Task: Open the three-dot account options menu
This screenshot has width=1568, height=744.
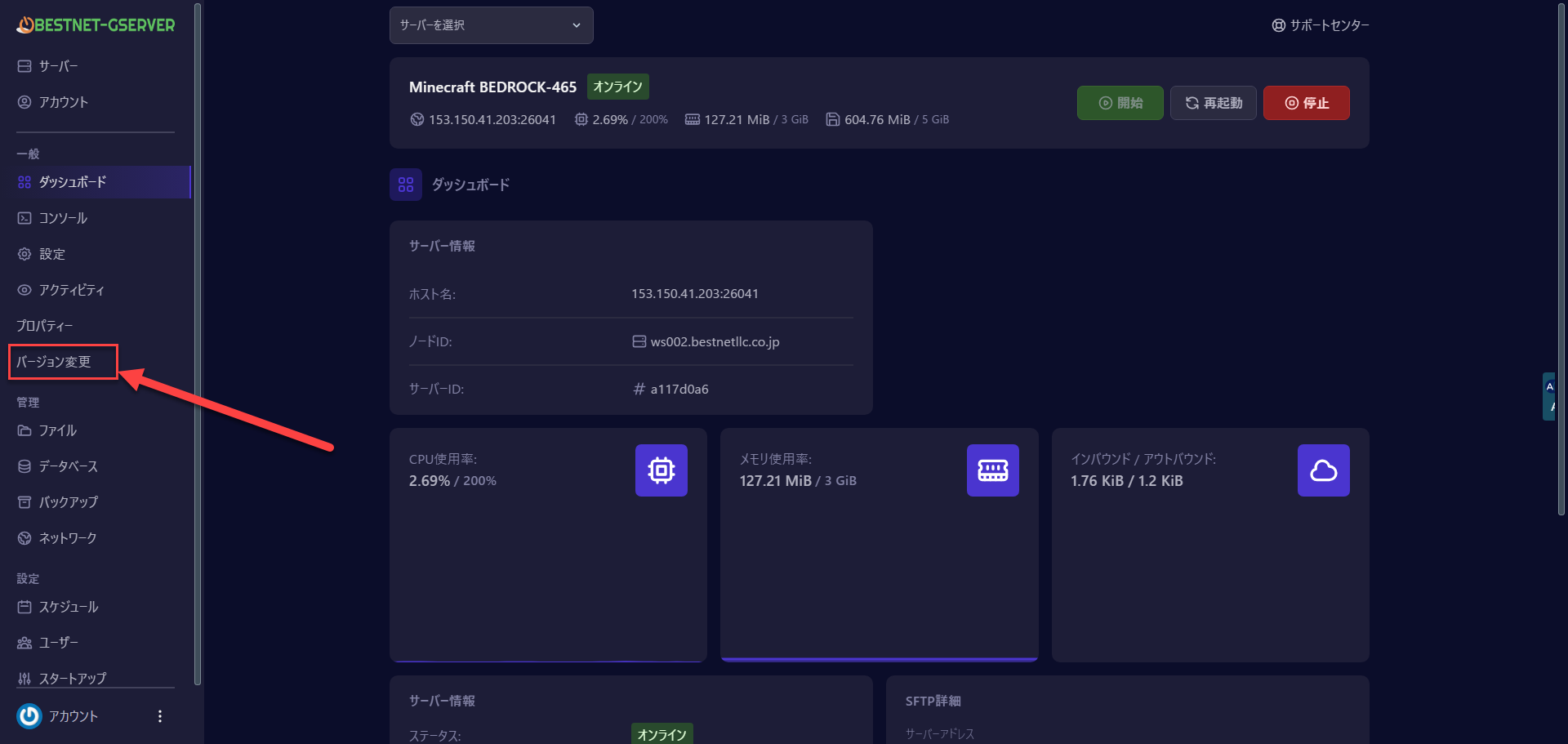Action: click(x=160, y=716)
